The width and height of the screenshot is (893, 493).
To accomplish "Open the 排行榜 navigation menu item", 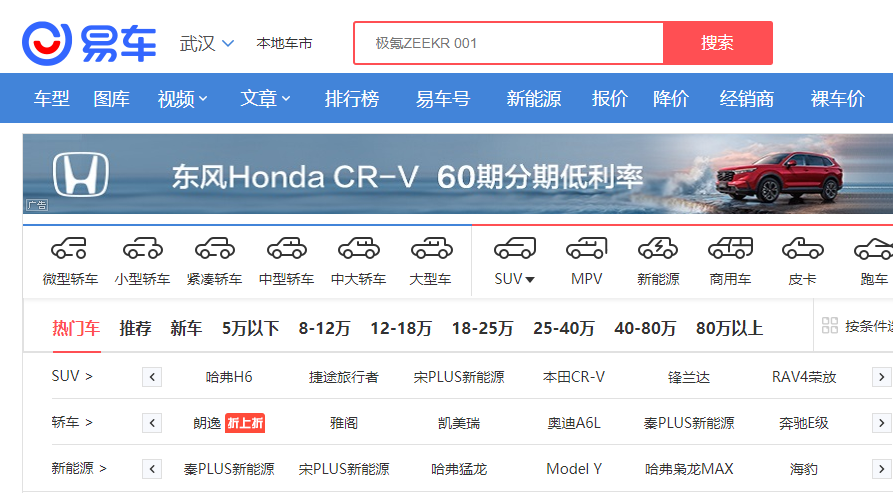I will pyautogui.click(x=352, y=99).
